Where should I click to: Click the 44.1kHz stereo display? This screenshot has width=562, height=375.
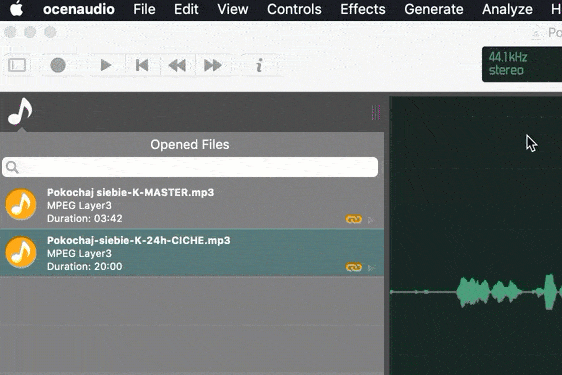click(522, 64)
